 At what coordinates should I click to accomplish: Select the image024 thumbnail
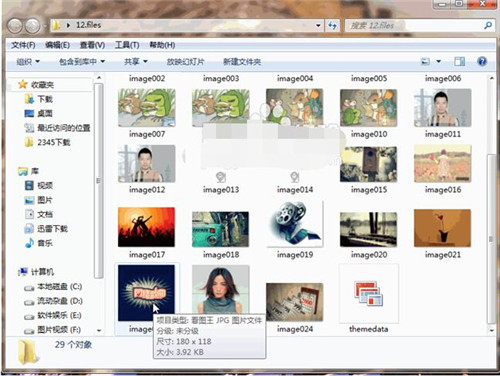295,302
